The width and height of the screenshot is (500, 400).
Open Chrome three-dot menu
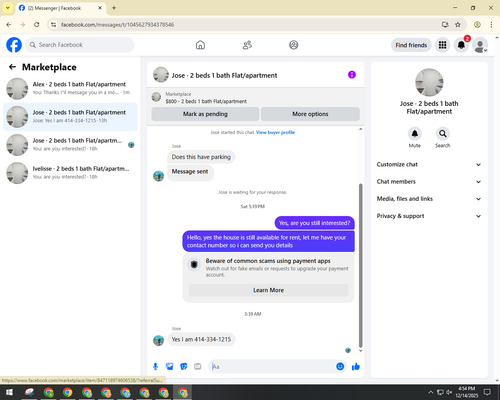tap(491, 25)
